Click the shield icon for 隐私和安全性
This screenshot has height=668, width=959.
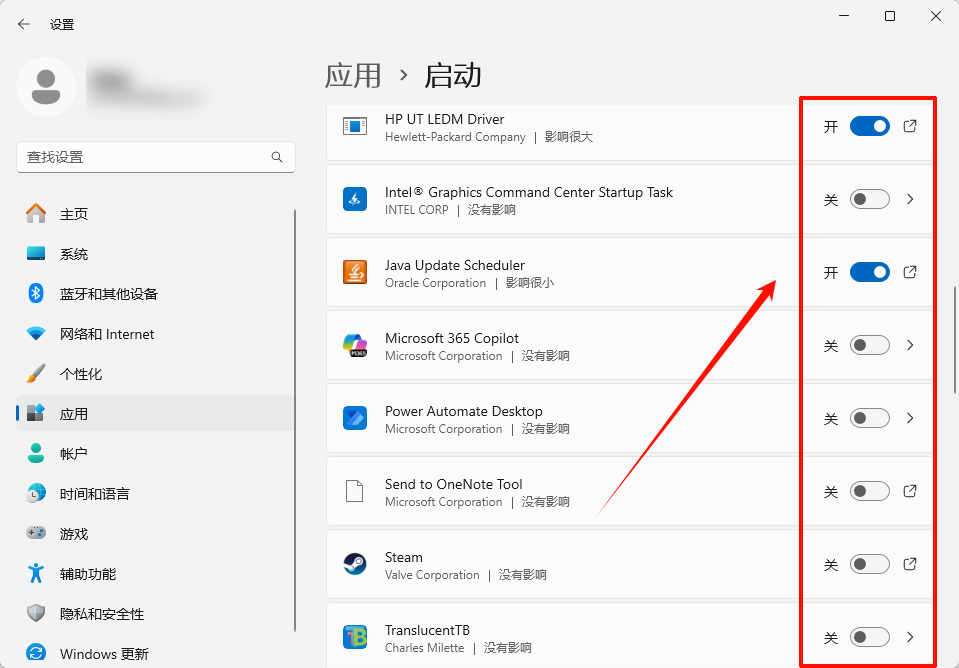click(36, 614)
